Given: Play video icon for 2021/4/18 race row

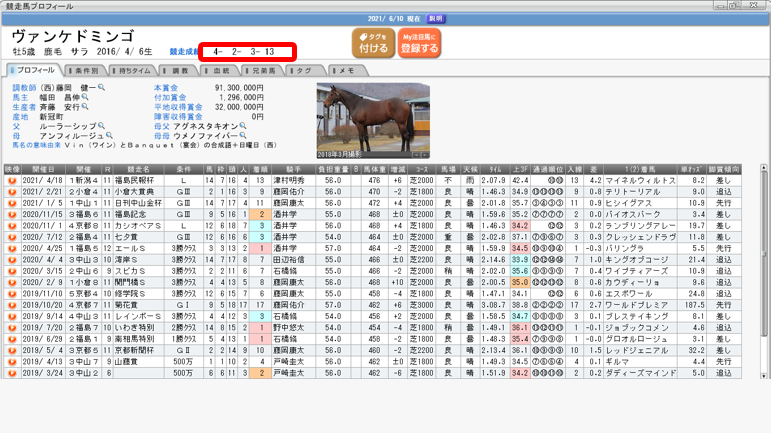Looking at the screenshot, I should [12, 181].
